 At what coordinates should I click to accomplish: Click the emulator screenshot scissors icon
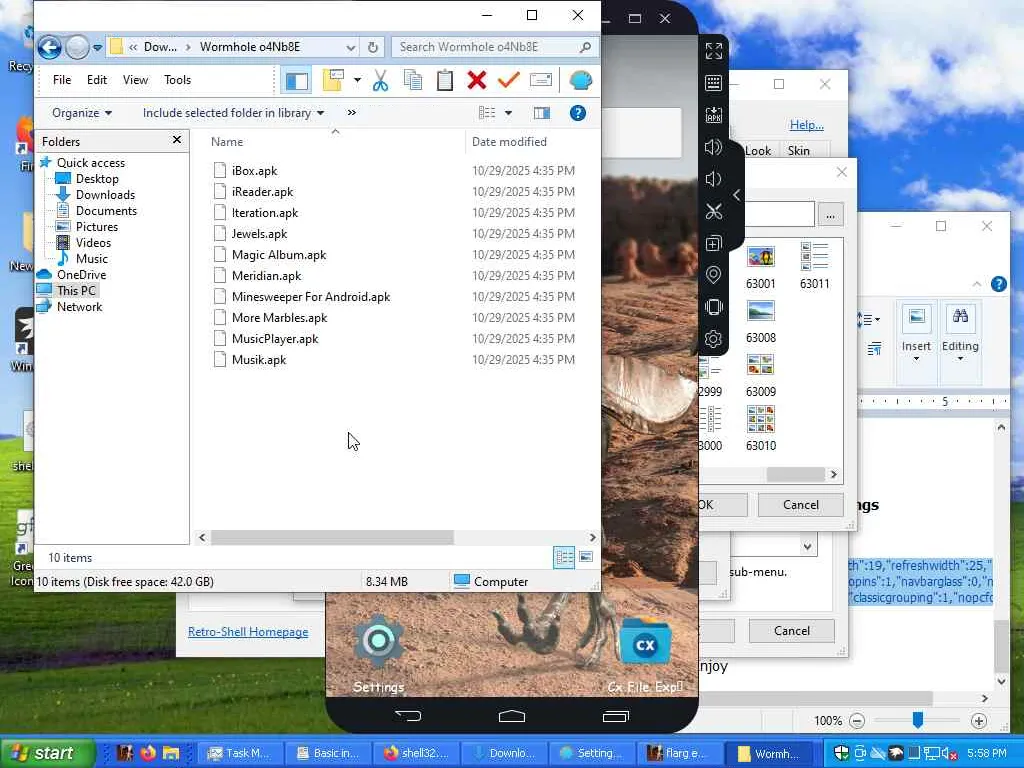click(x=714, y=211)
